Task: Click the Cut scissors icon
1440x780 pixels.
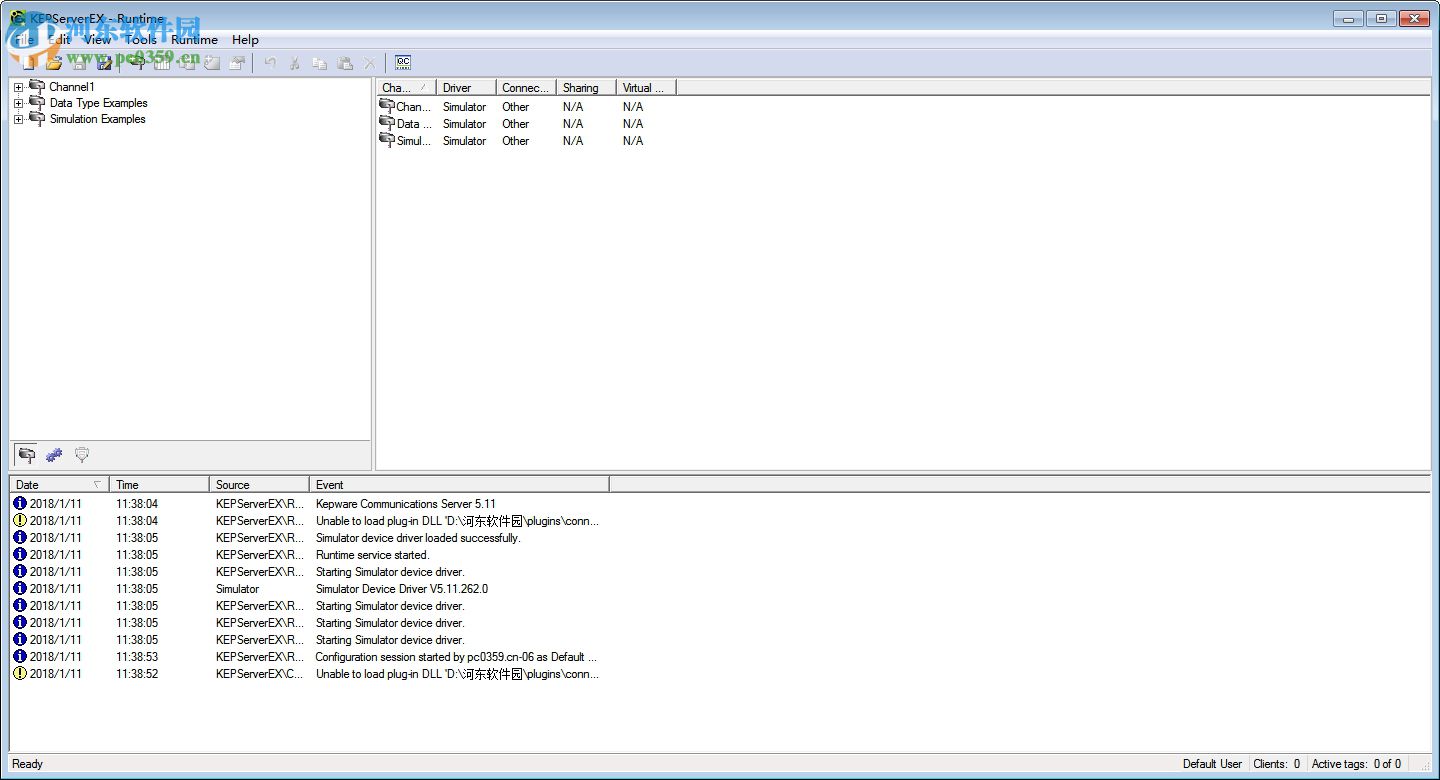Action: coord(295,63)
